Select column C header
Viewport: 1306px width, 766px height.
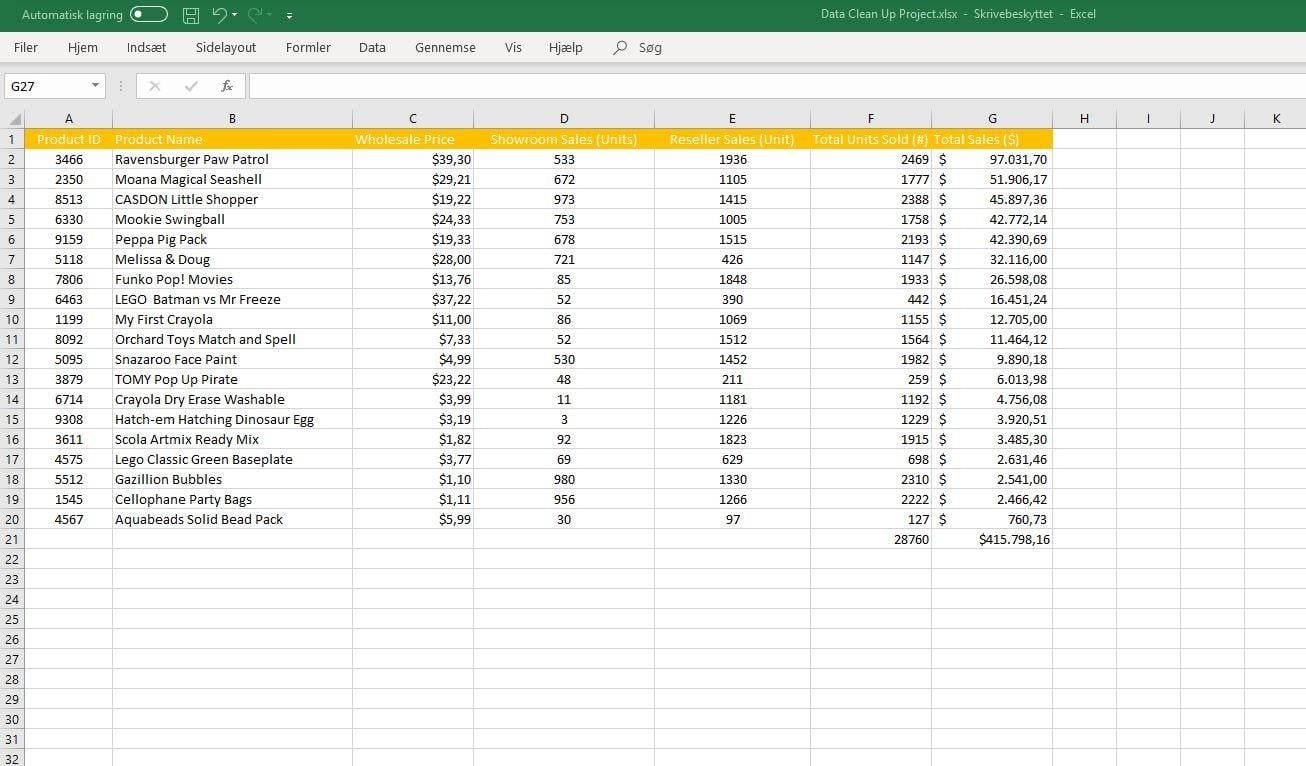tap(413, 119)
